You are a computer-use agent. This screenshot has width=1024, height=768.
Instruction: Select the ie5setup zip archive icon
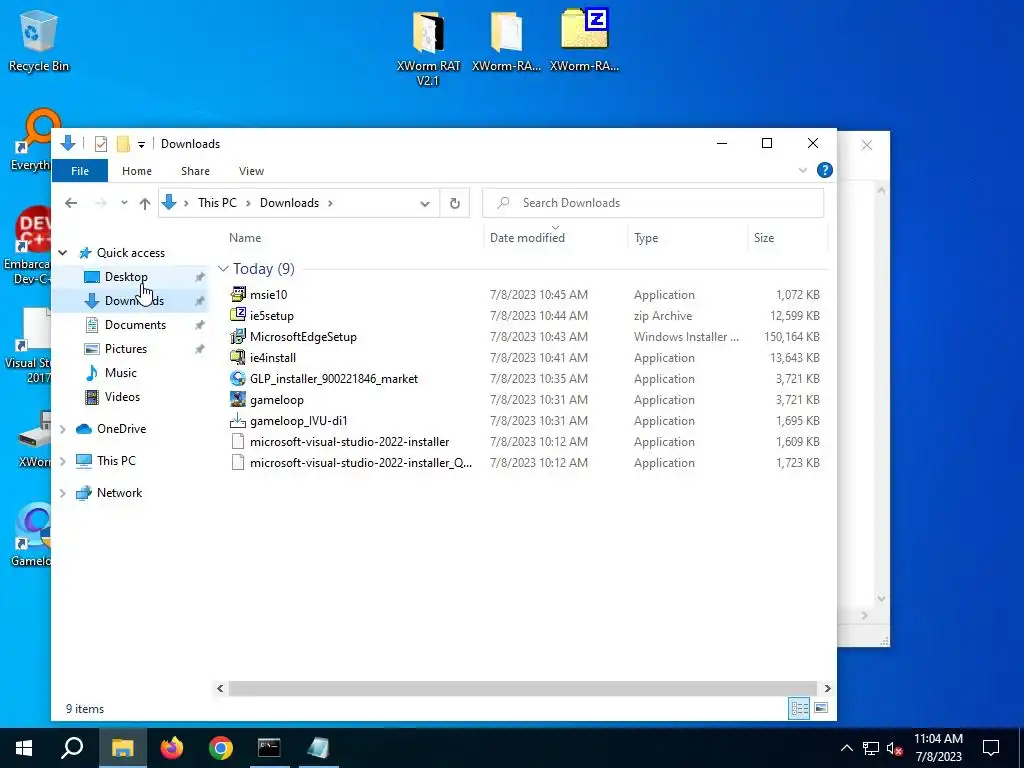pyautogui.click(x=238, y=315)
